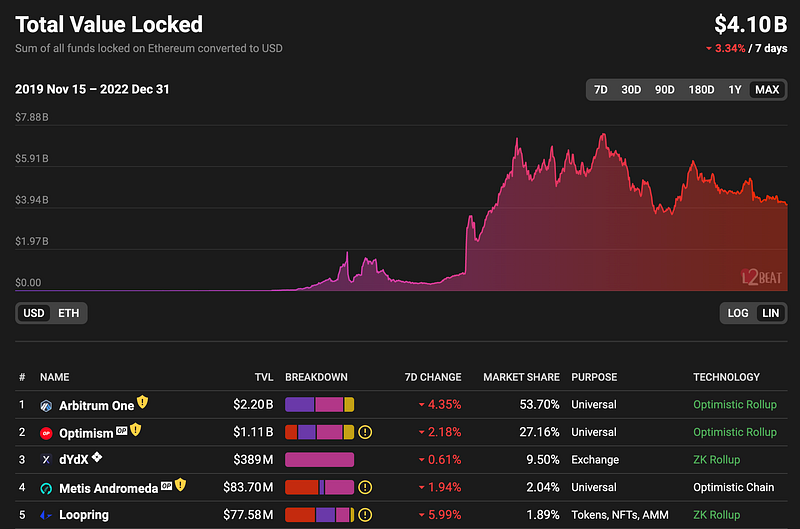This screenshot has height=529, width=800.
Task: Click the red peak of the TVL chart
Action: [x=604, y=136]
